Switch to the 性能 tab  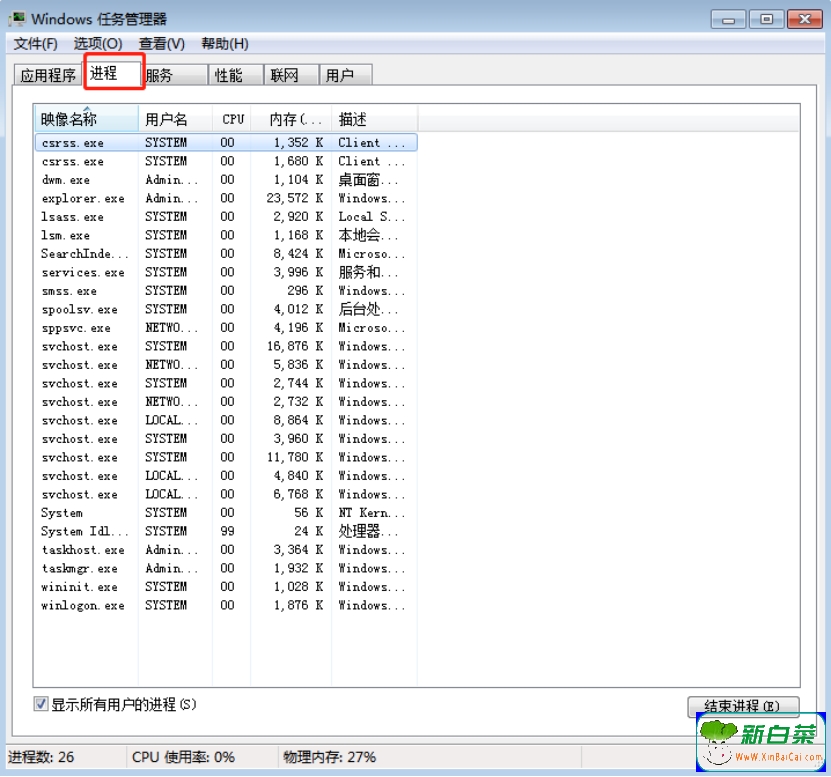(x=236, y=75)
